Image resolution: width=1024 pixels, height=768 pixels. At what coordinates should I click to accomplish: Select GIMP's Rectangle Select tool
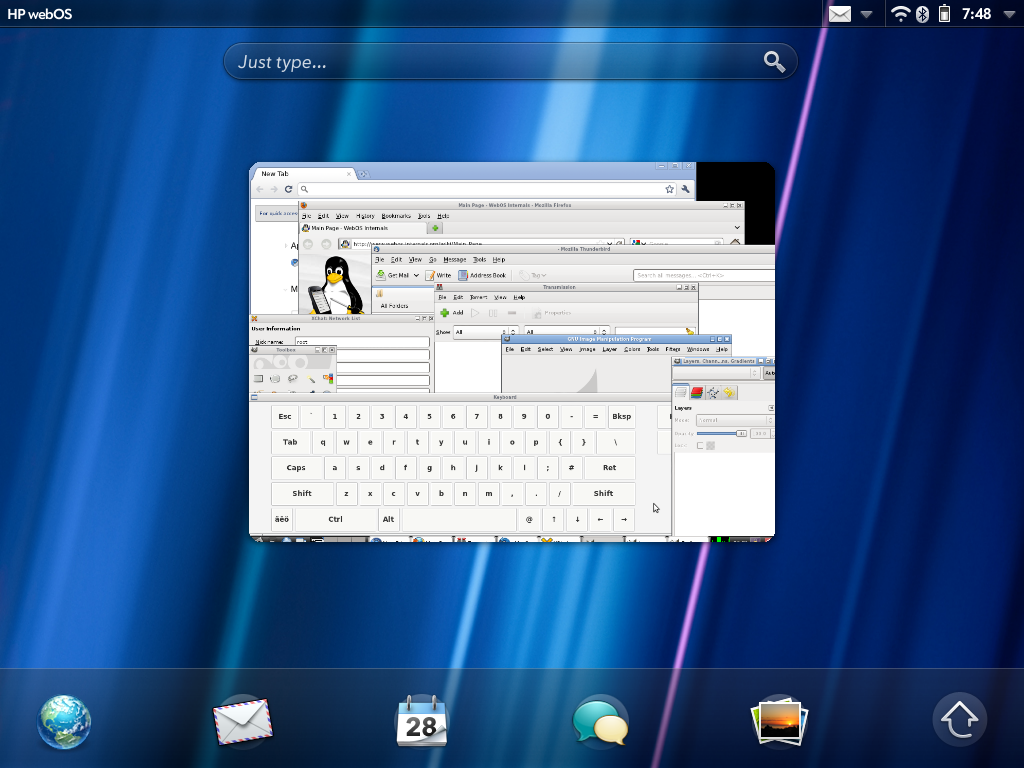pyautogui.click(x=259, y=379)
